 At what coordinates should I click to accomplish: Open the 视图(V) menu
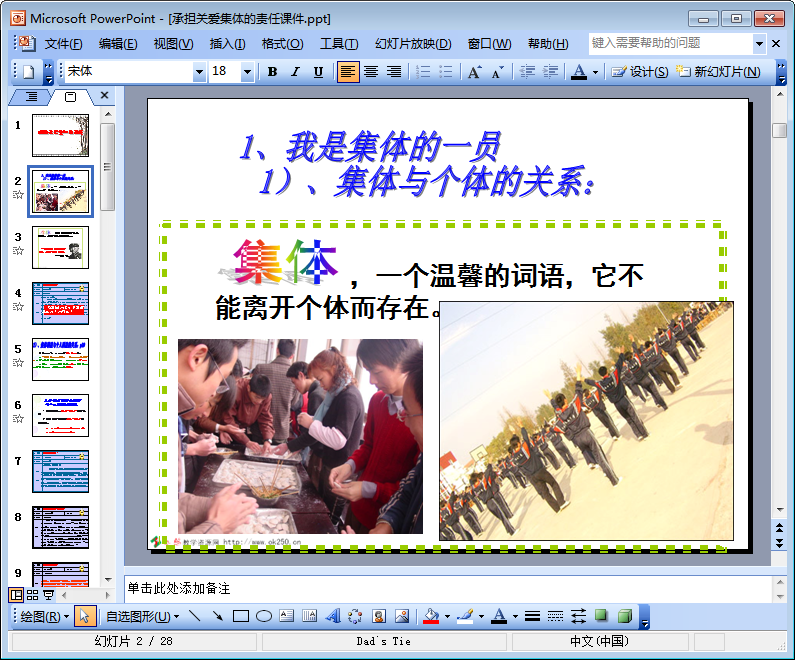[173, 44]
